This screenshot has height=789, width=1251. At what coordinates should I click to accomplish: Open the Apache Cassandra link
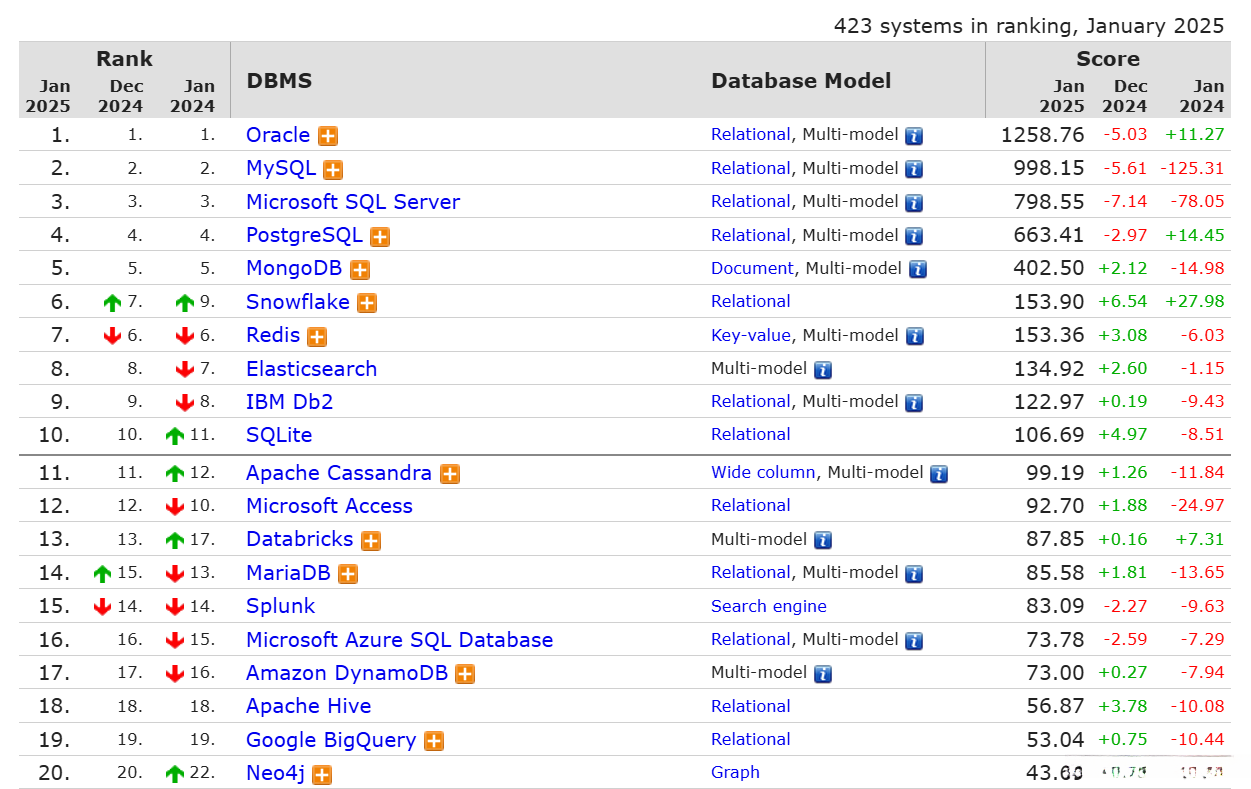339,473
